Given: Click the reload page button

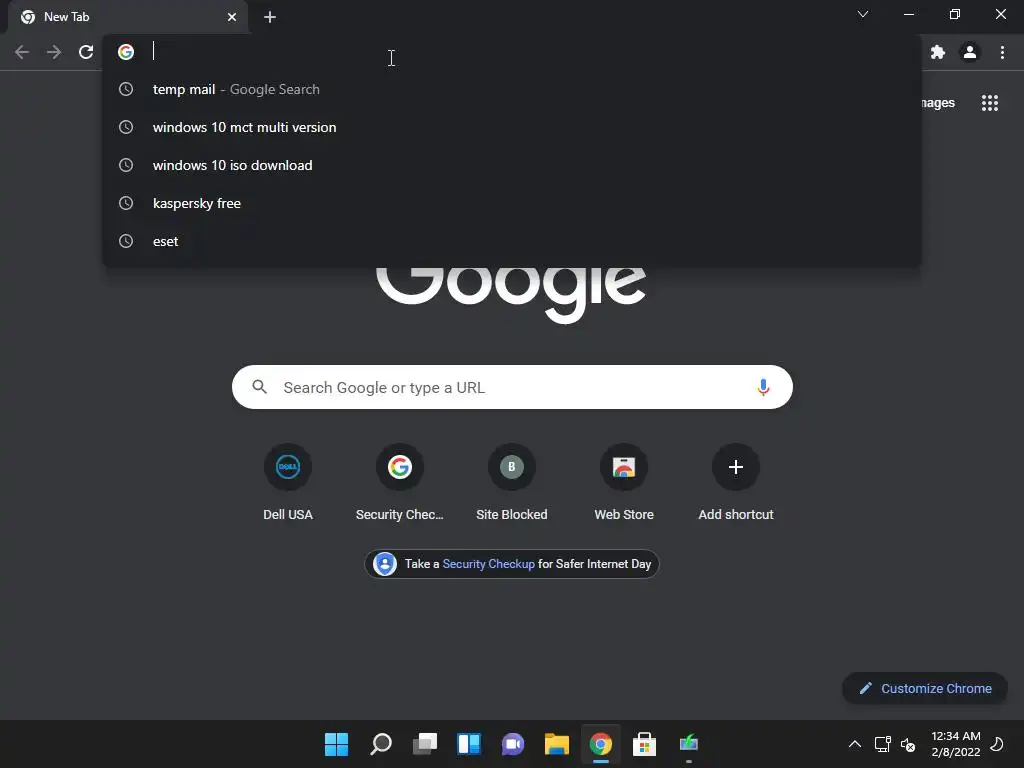Looking at the screenshot, I should coord(86,52).
